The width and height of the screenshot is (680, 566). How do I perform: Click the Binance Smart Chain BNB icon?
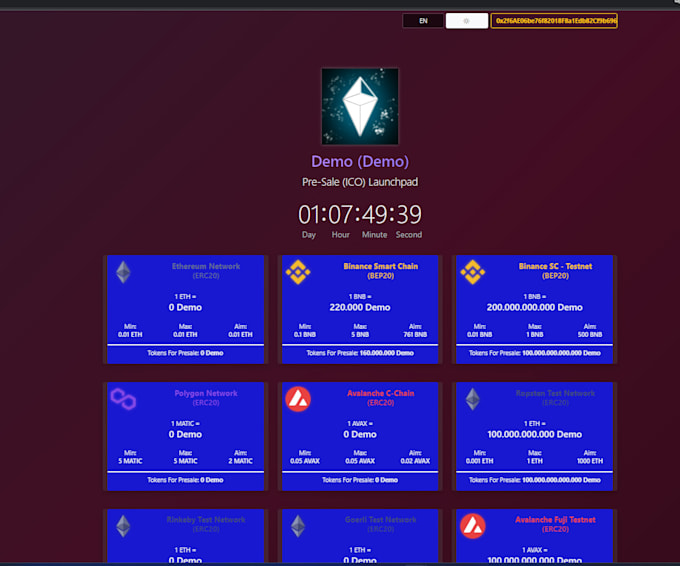click(x=298, y=272)
